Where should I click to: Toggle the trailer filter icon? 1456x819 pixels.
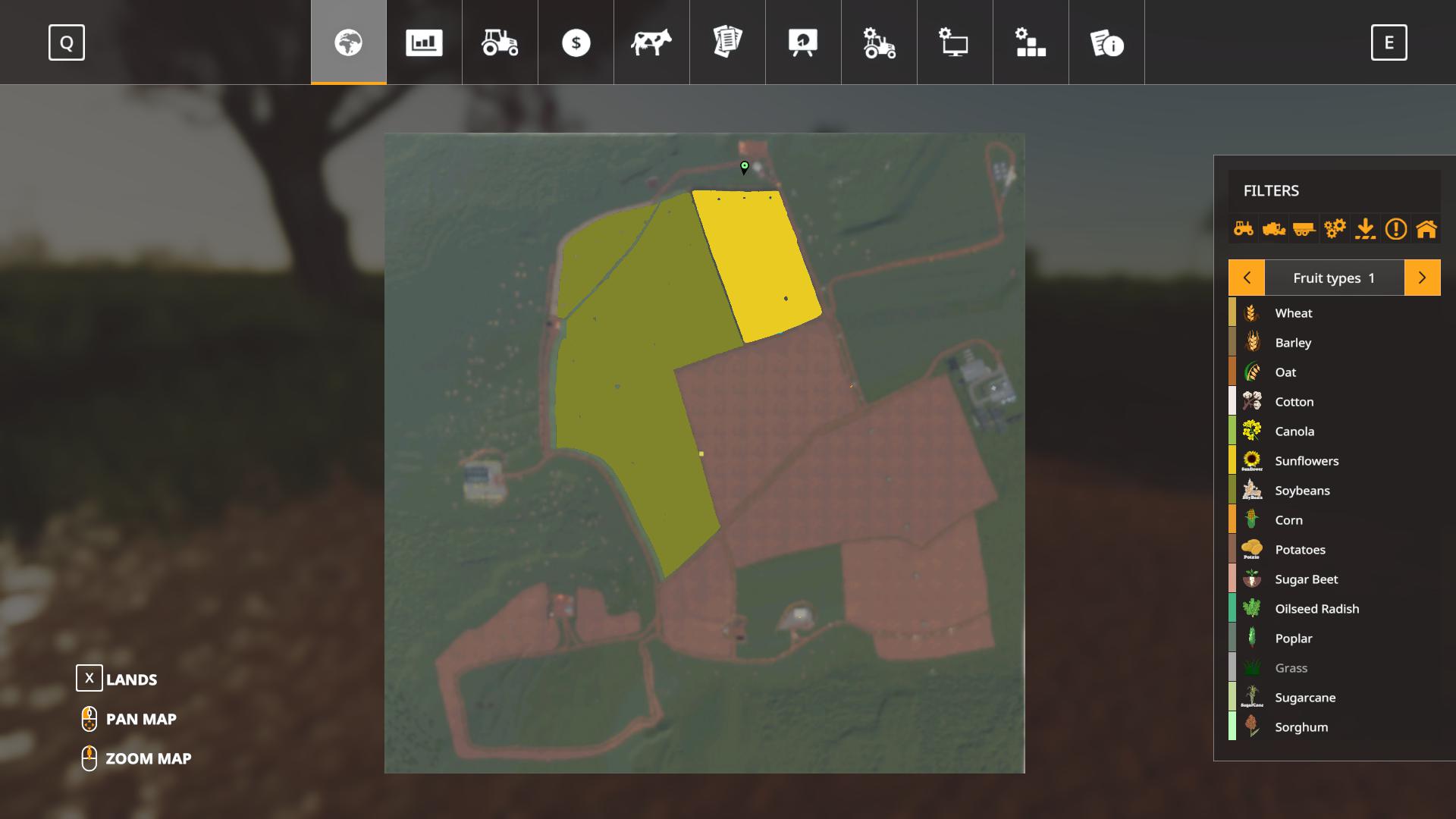click(x=1304, y=228)
